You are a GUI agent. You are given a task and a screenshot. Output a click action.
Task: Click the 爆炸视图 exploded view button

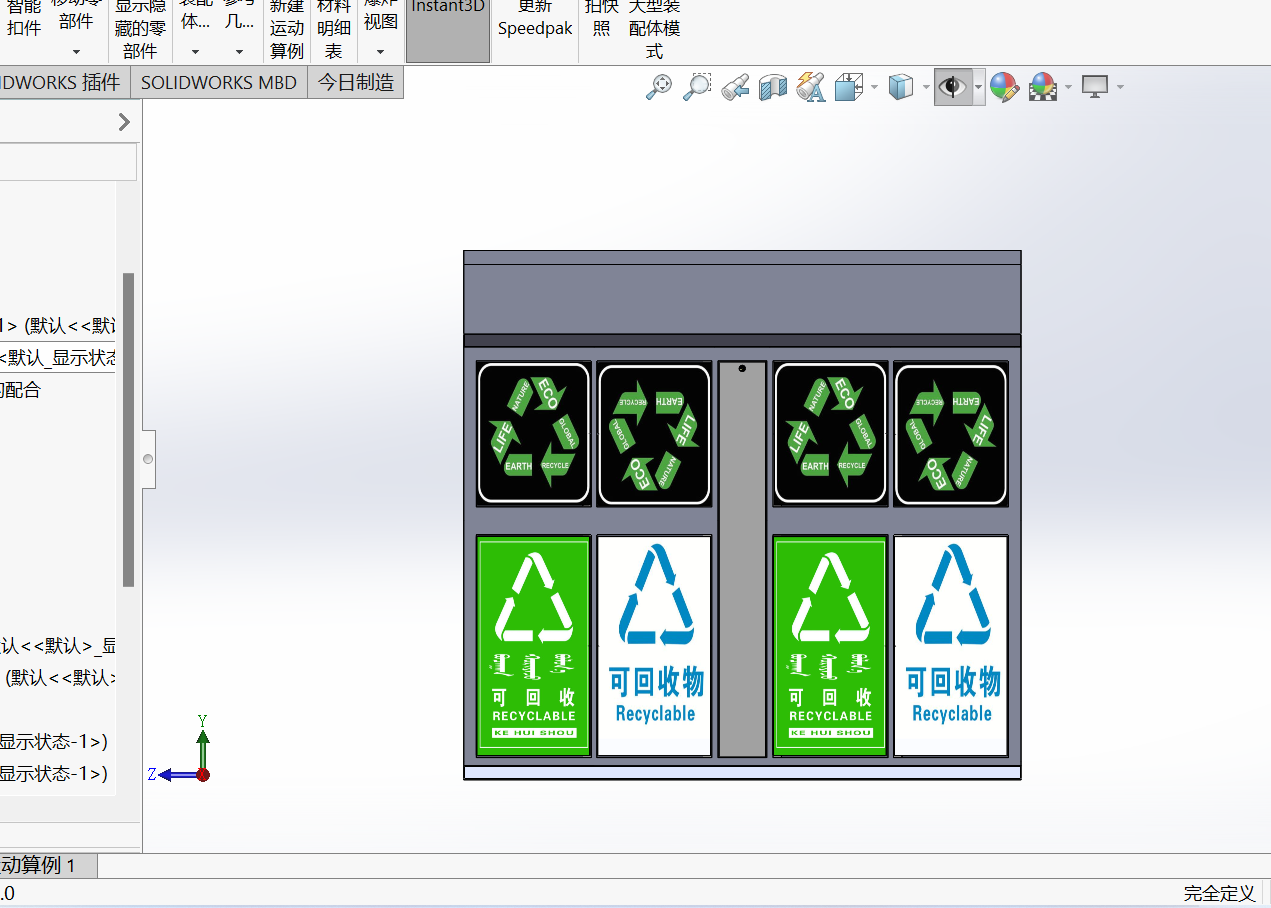380,16
